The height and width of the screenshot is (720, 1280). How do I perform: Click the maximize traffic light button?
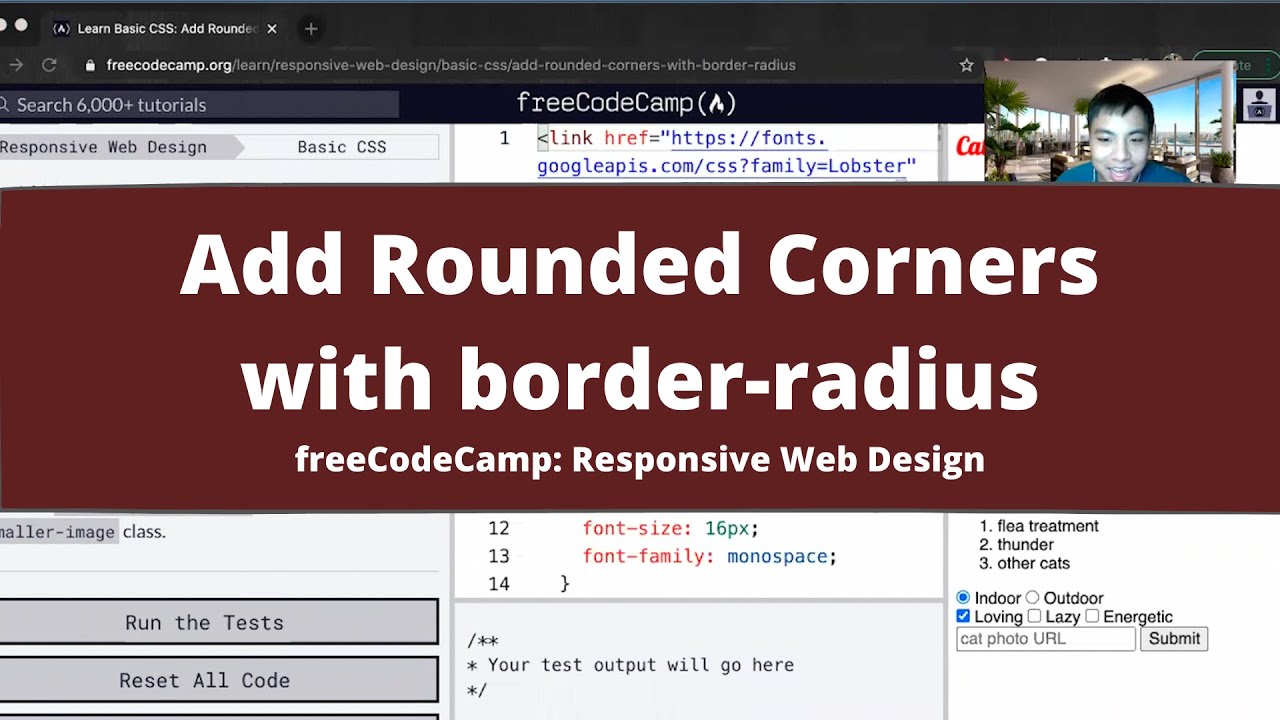pyautogui.click(x=21, y=25)
